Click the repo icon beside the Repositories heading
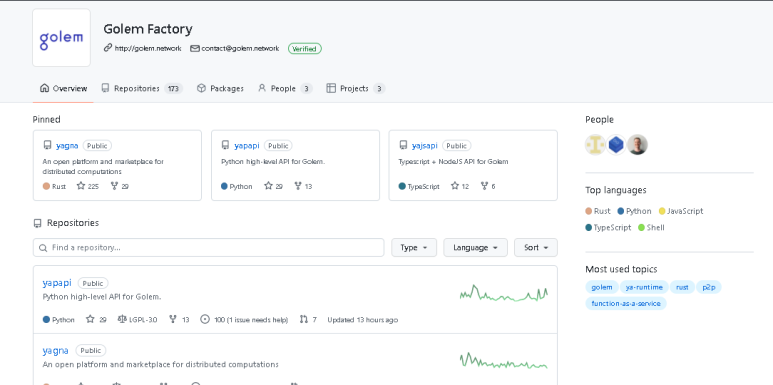Viewport: 773px width, 385px height. [37, 223]
